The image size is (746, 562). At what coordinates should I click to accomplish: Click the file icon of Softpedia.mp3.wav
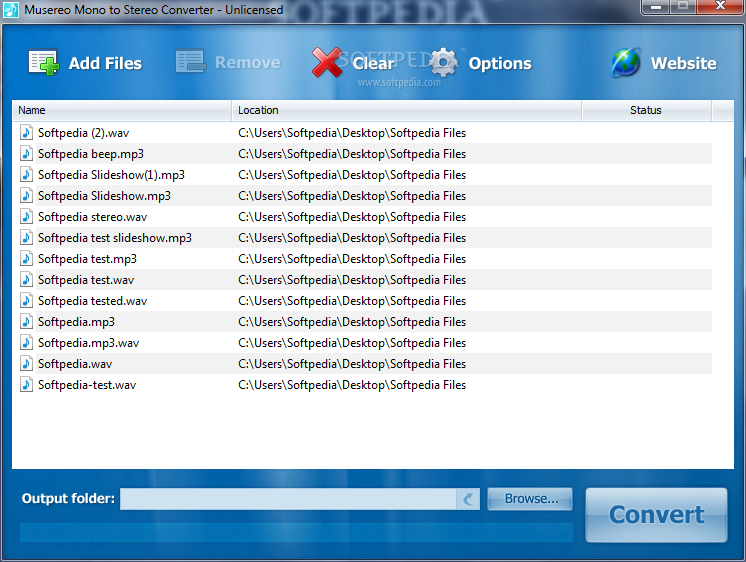26,342
